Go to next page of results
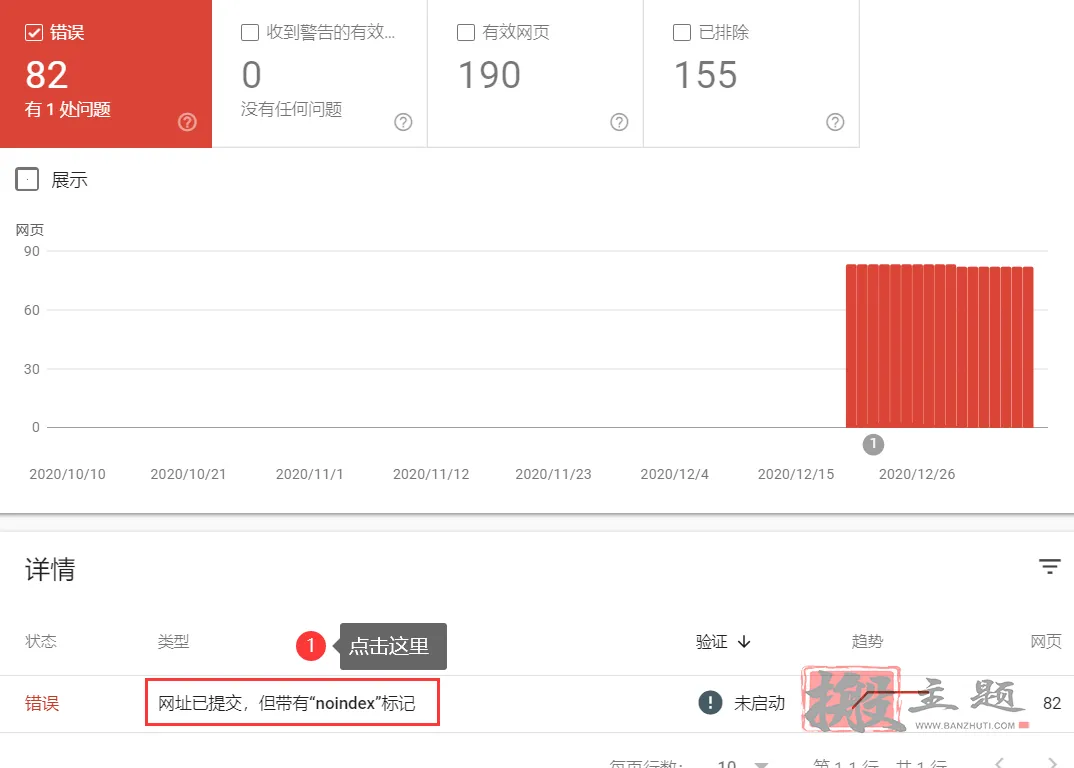This screenshot has width=1074, height=768. [x=1052, y=763]
